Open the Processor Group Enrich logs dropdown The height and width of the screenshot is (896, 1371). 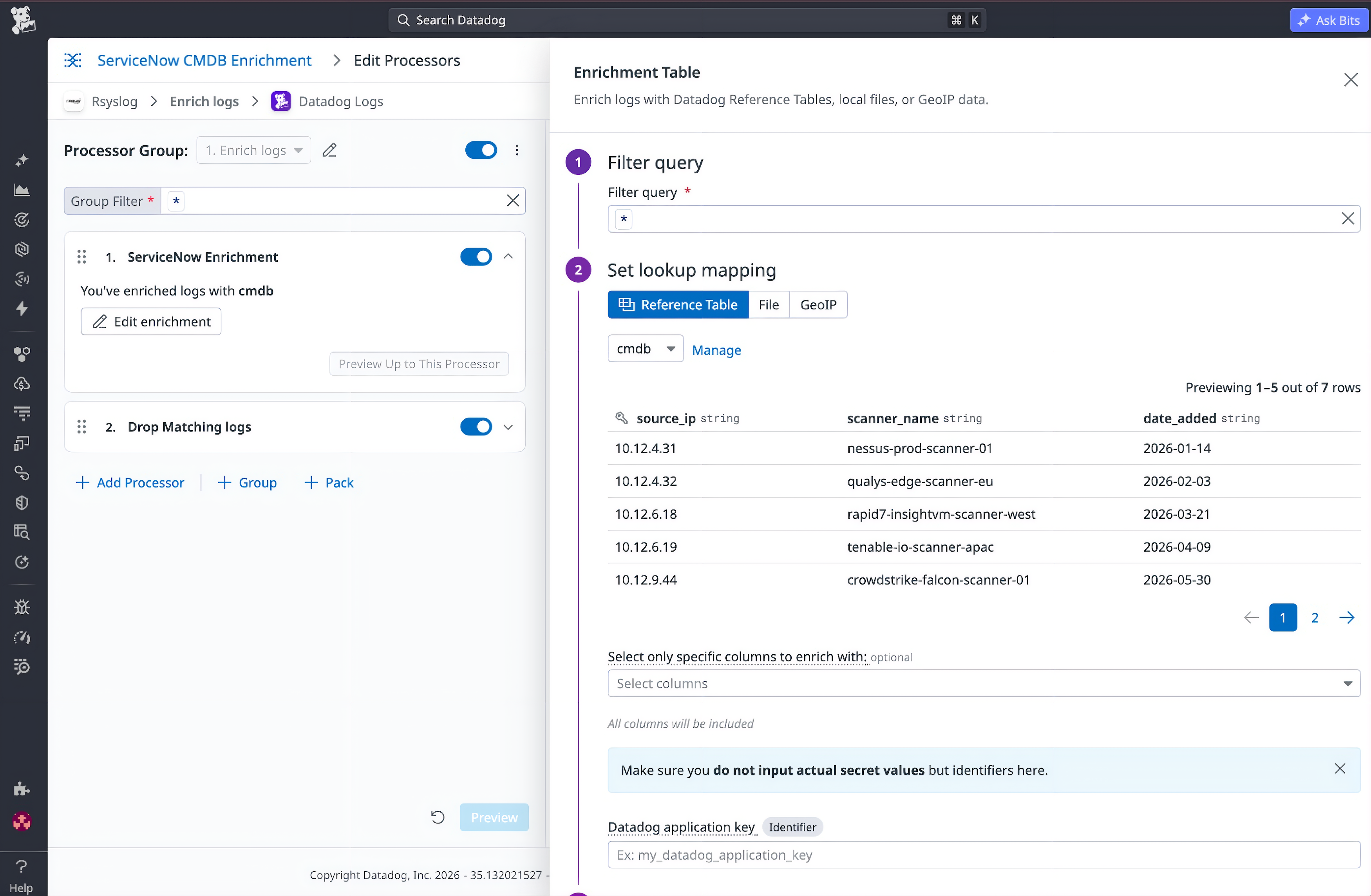[x=253, y=150]
